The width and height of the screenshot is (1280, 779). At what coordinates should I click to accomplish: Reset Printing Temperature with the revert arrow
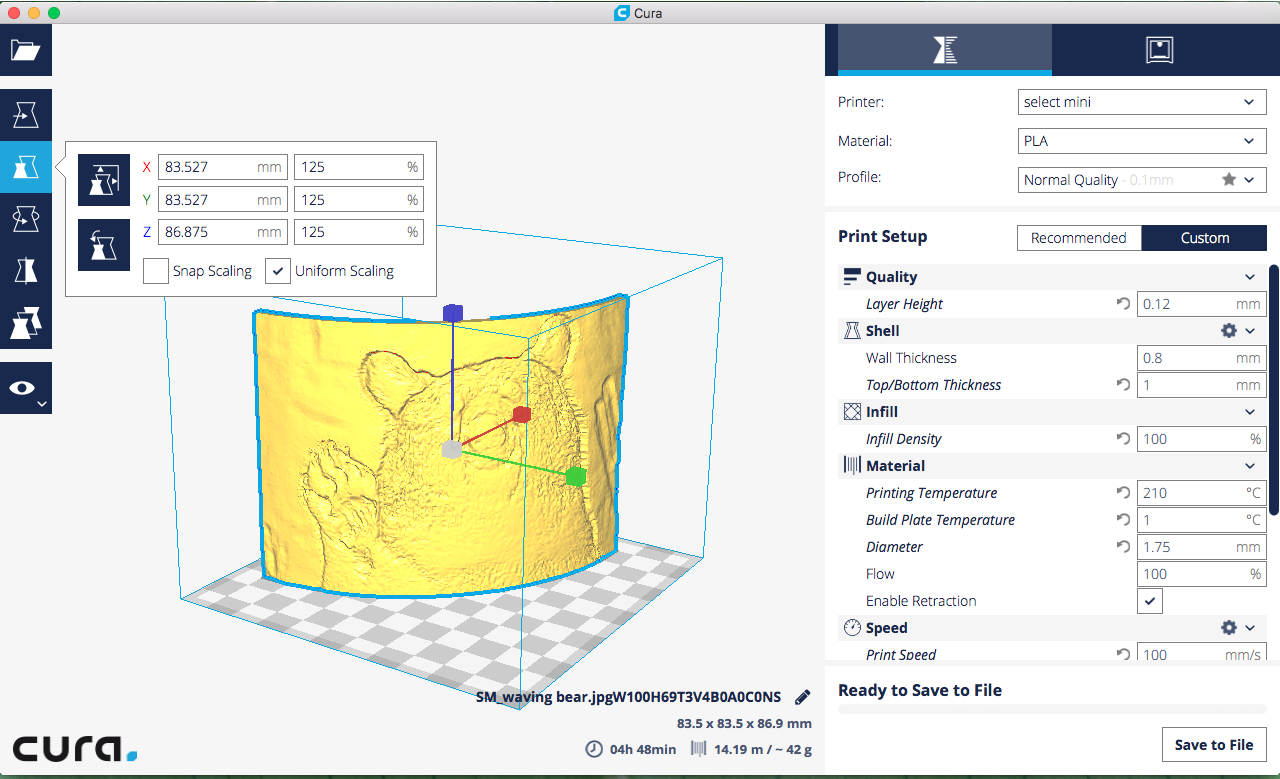(x=1123, y=493)
